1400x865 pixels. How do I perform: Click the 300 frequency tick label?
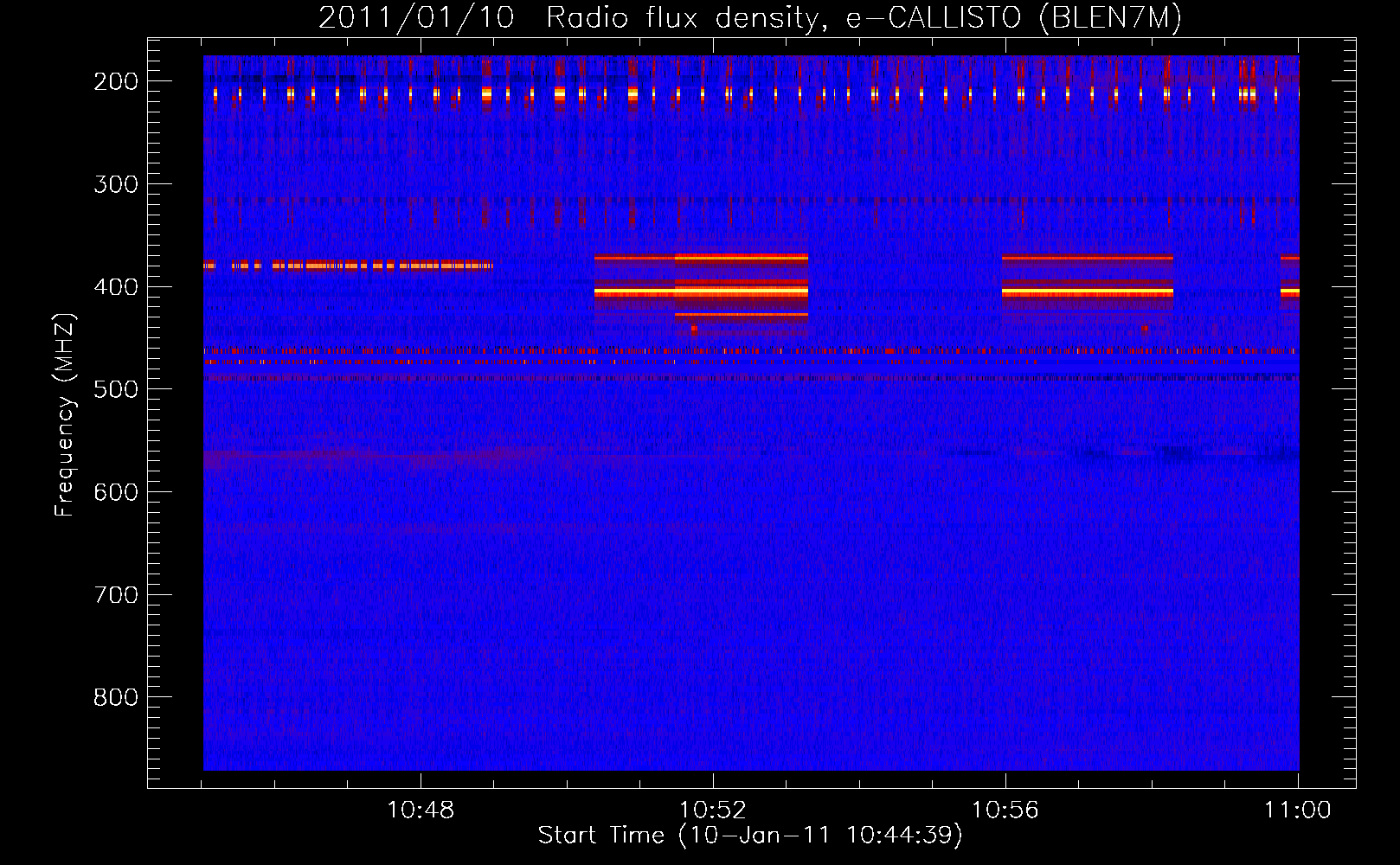click(116, 184)
